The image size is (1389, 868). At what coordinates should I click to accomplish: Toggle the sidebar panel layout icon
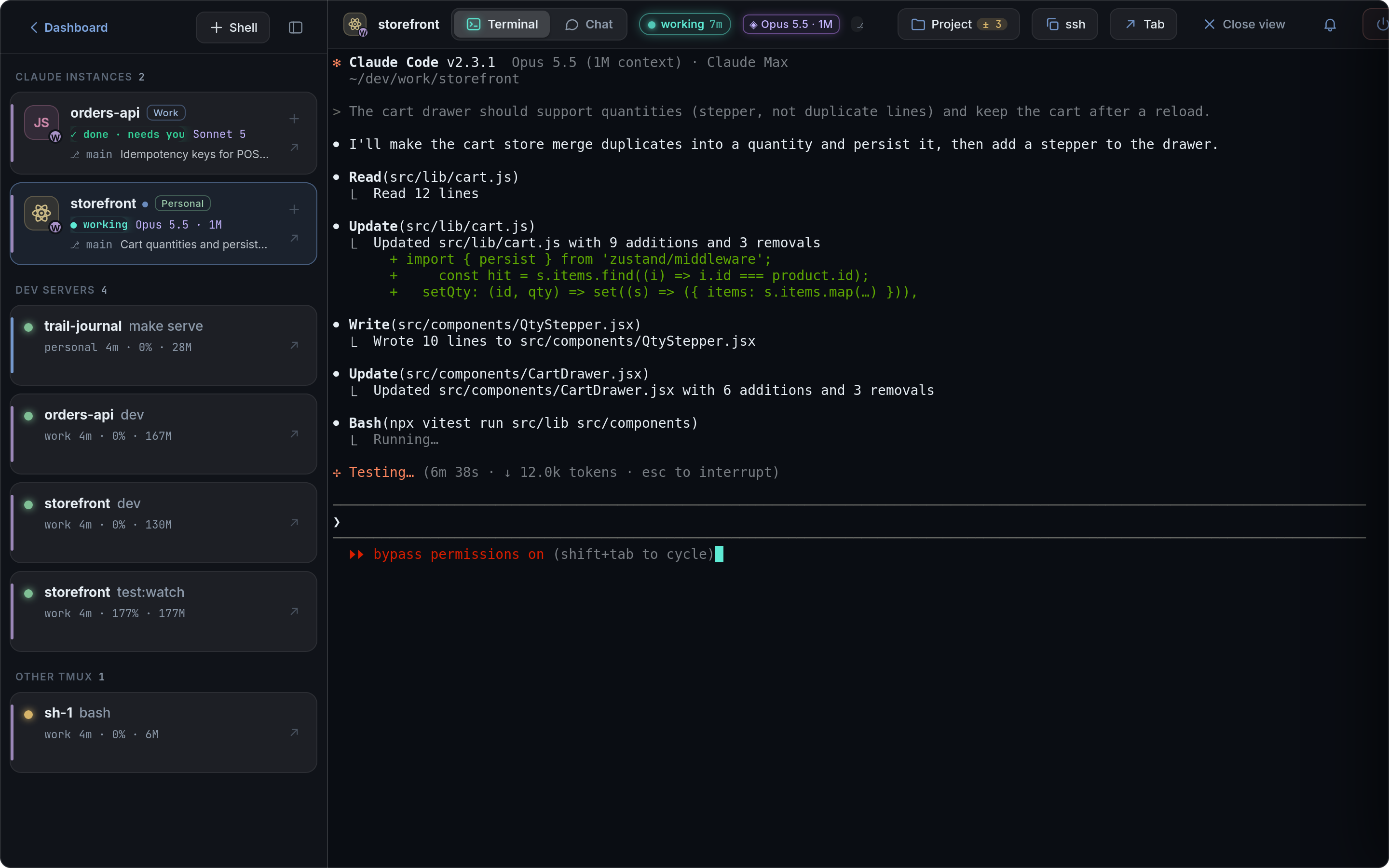295,27
